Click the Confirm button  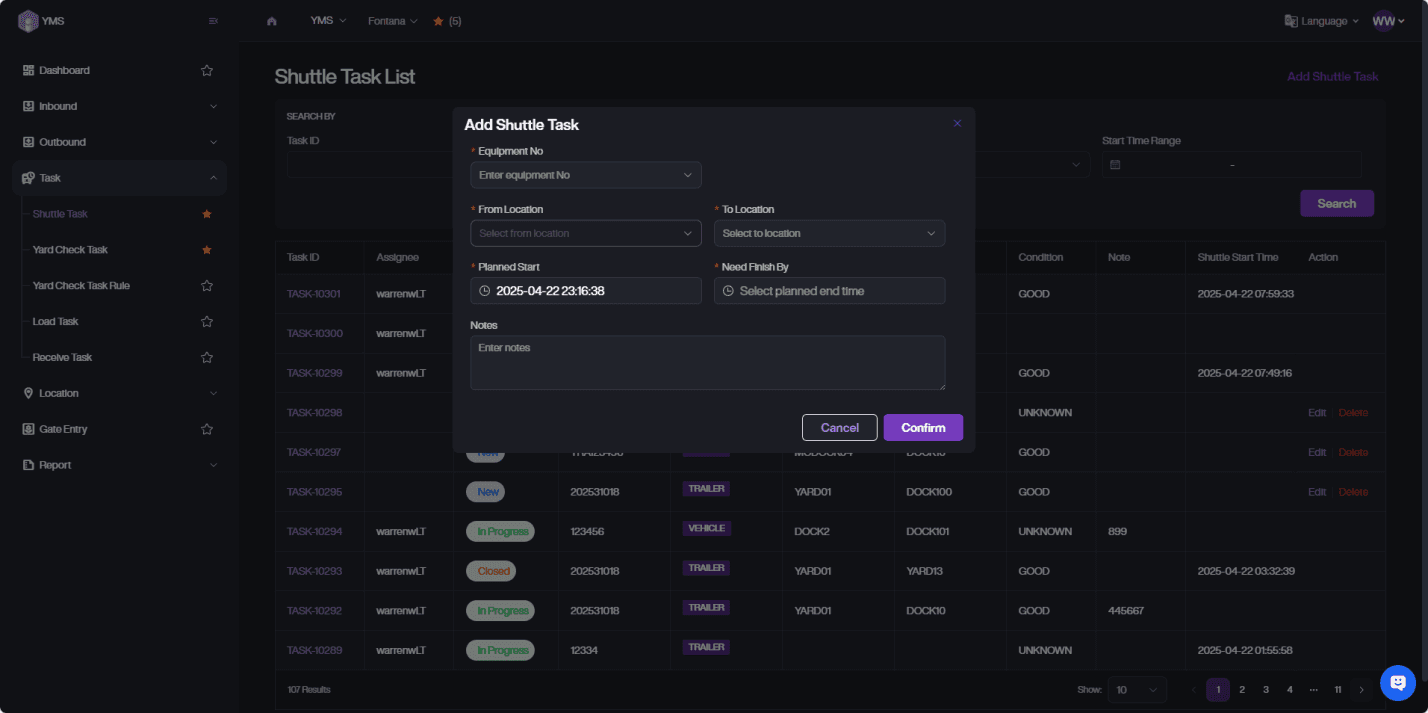[922, 428]
